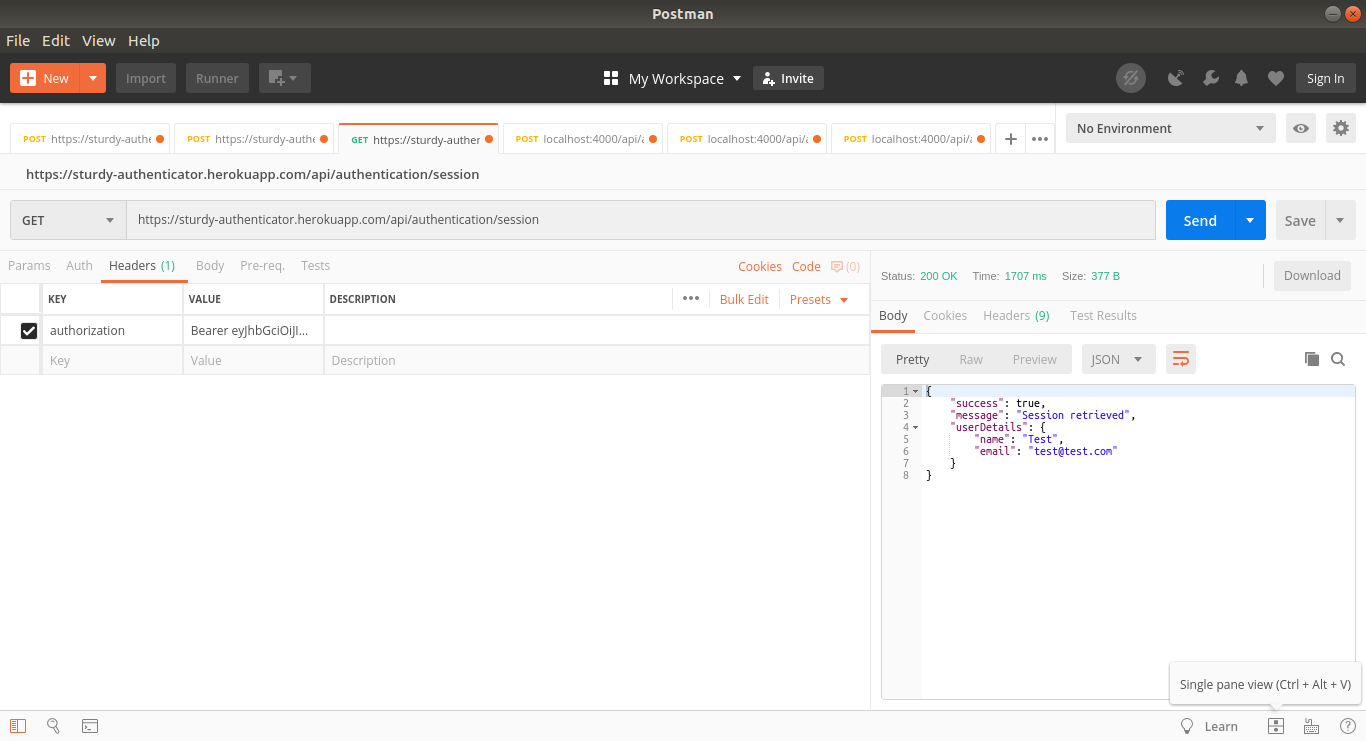Select Preview response view
Image resolution: width=1366 pixels, height=741 pixels.
1034,359
